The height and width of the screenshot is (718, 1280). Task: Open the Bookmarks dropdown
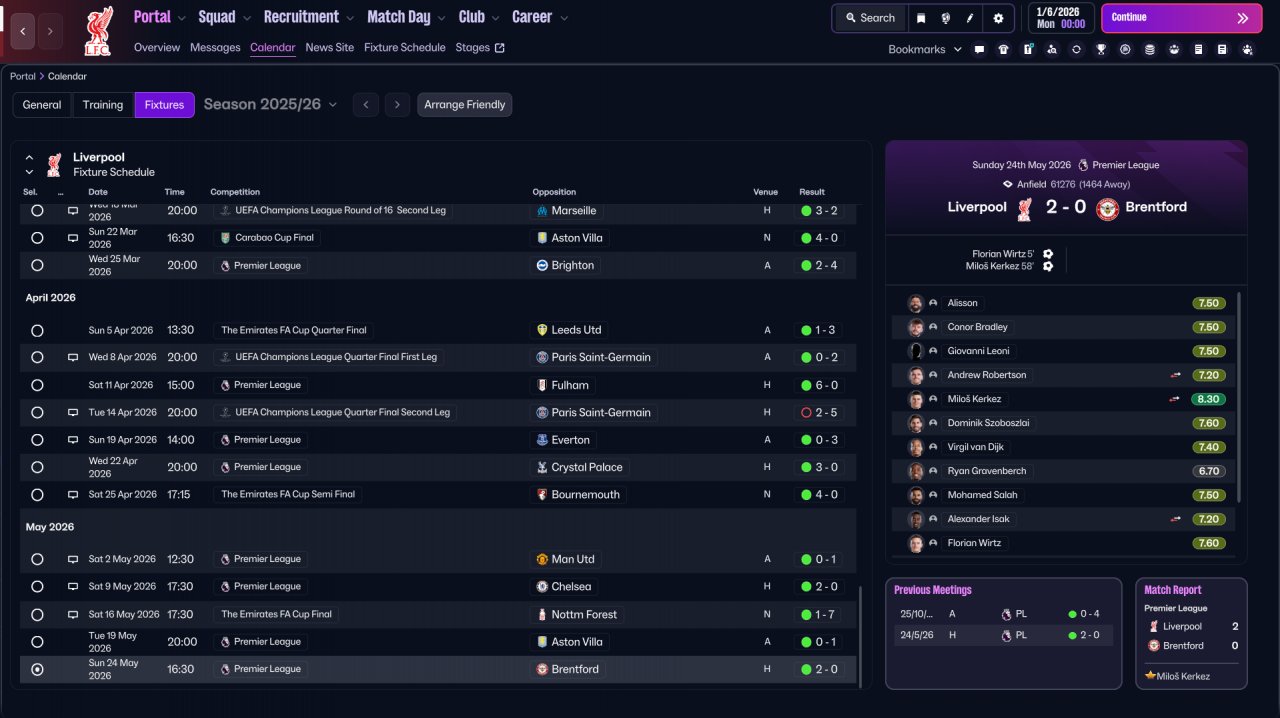pos(925,49)
